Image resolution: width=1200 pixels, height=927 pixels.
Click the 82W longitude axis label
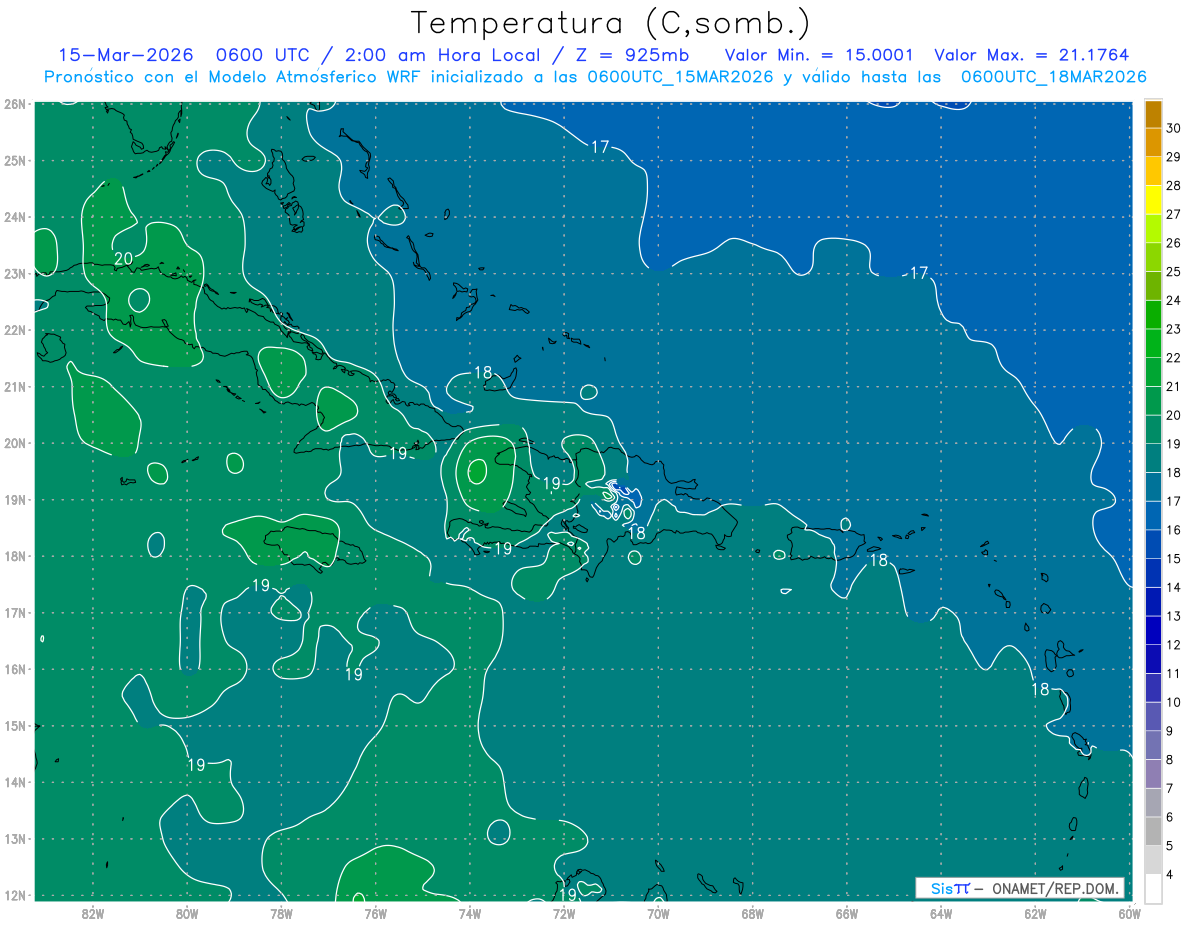[x=93, y=913]
